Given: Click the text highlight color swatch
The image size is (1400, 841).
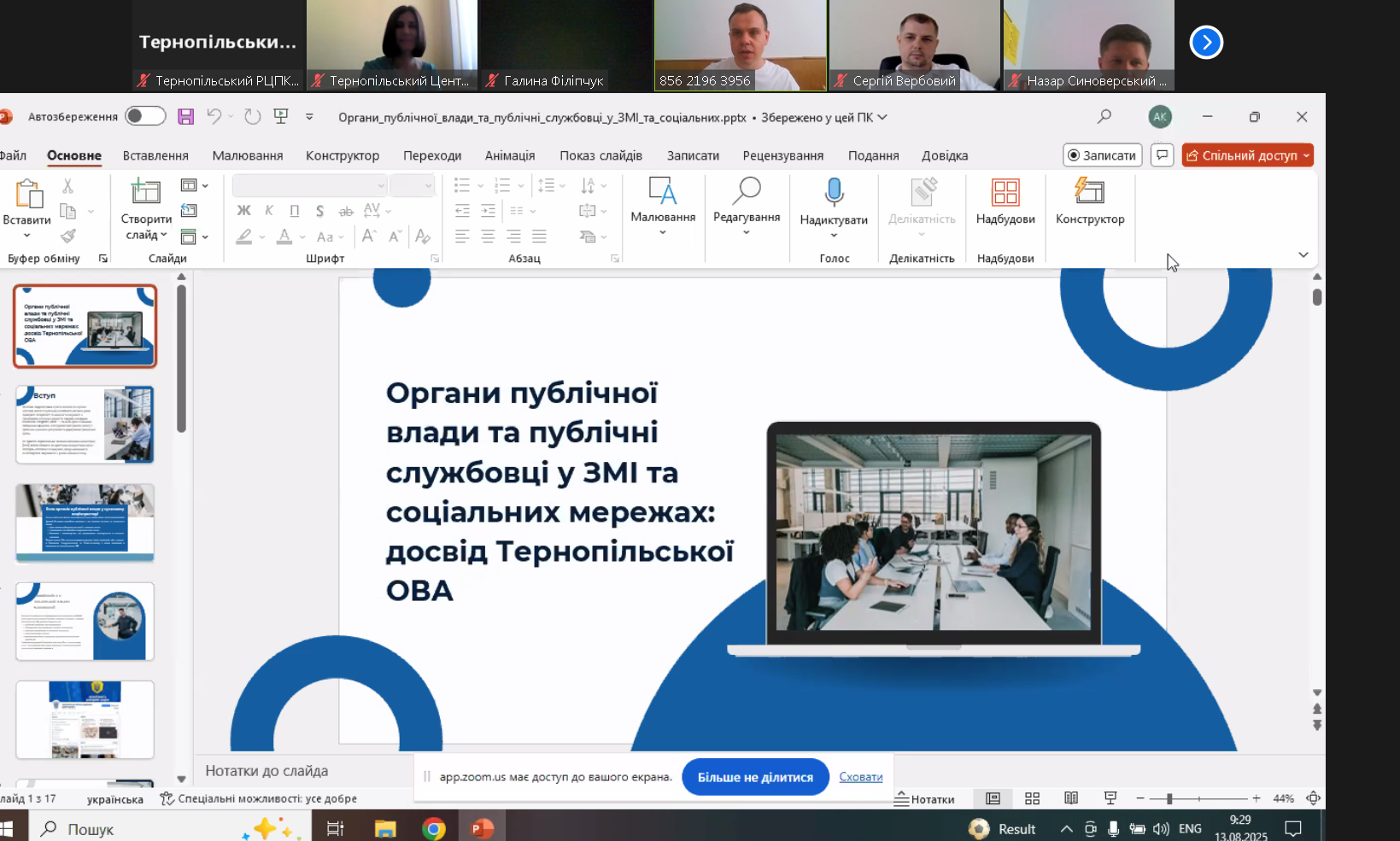Looking at the screenshot, I should tap(243, 237).
